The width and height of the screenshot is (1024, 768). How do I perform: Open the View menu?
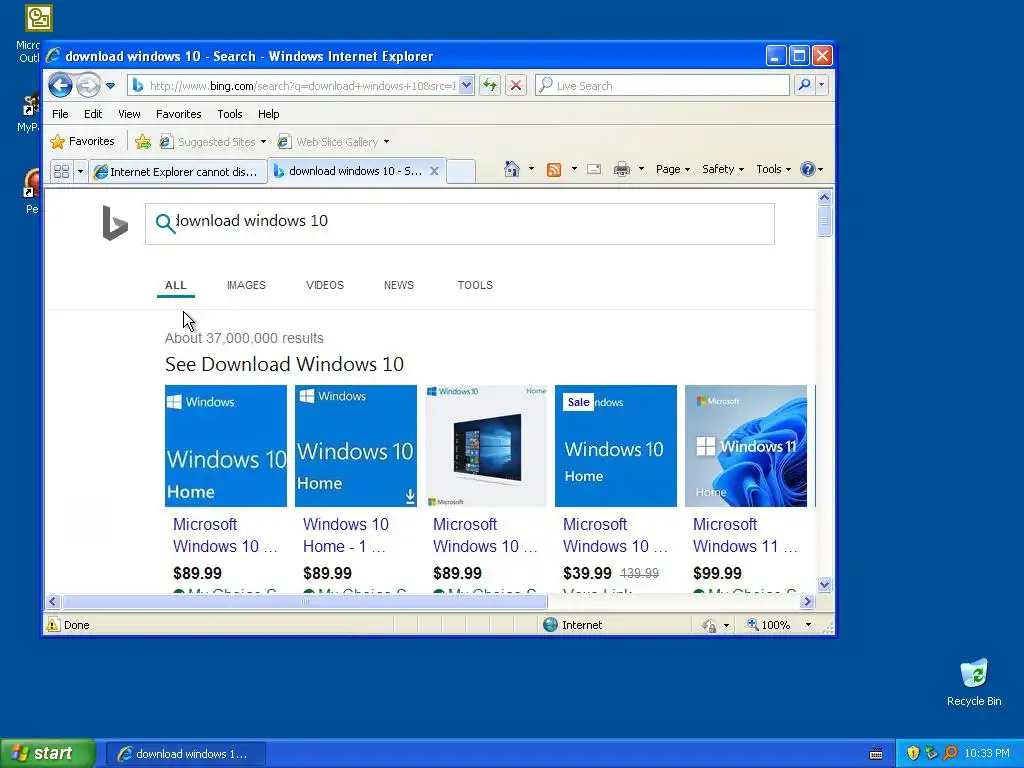129,114
